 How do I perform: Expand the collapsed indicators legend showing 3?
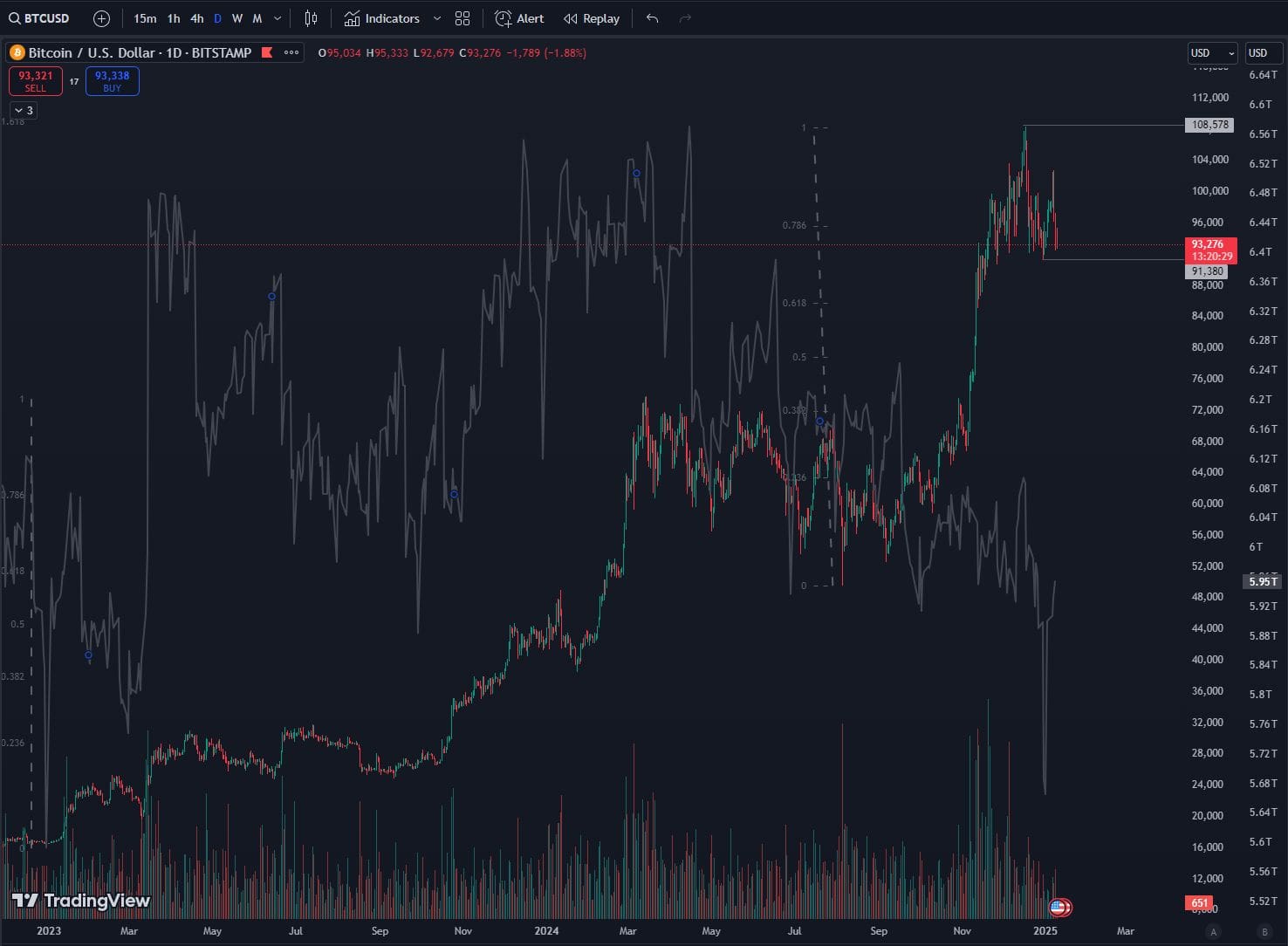(x=24, y=111)
